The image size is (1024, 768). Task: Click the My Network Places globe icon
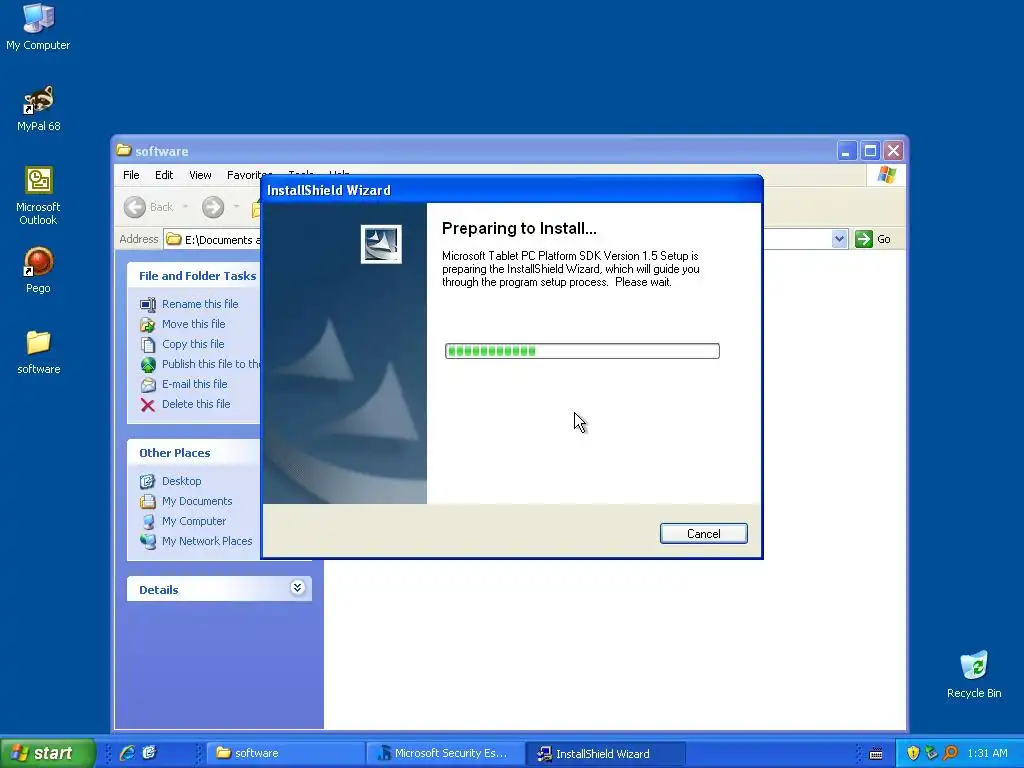click(148, 541)
